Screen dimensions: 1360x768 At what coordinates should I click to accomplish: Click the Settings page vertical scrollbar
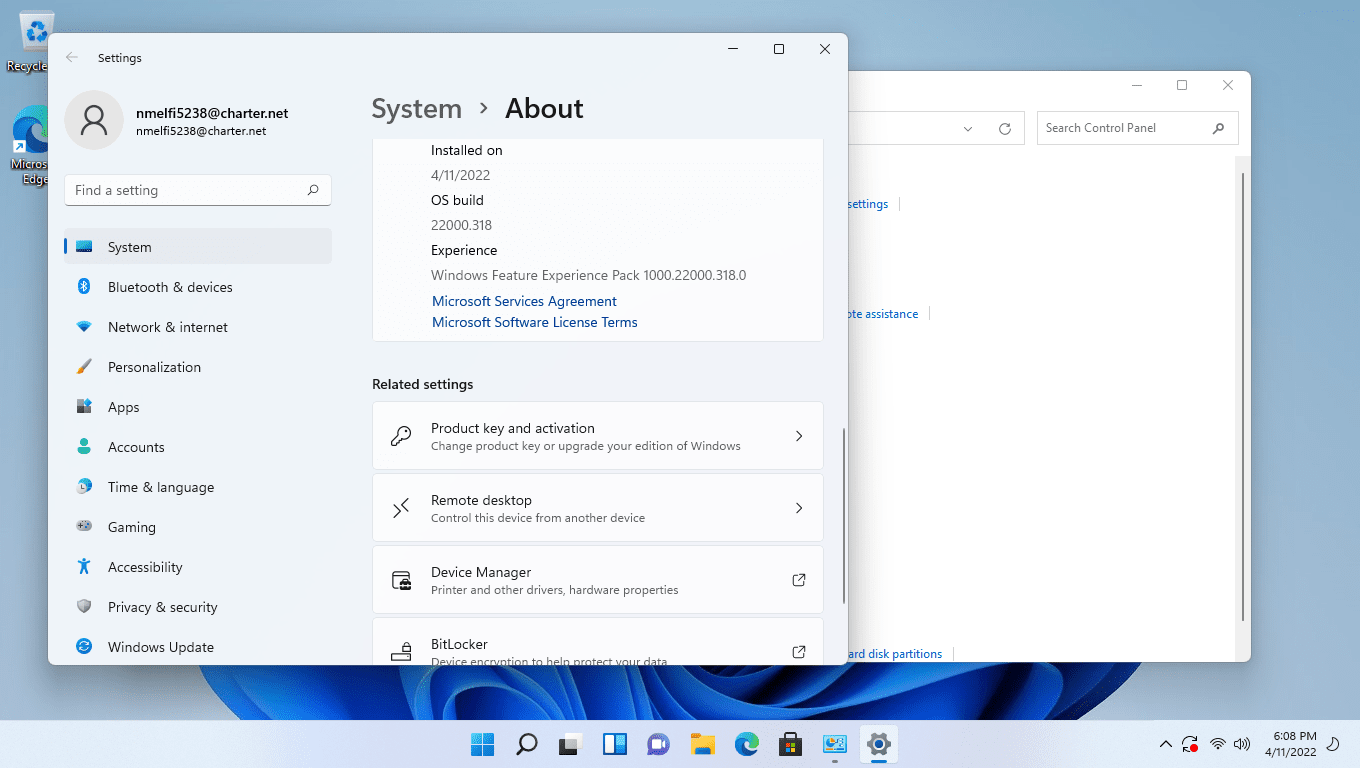point(845,516)
